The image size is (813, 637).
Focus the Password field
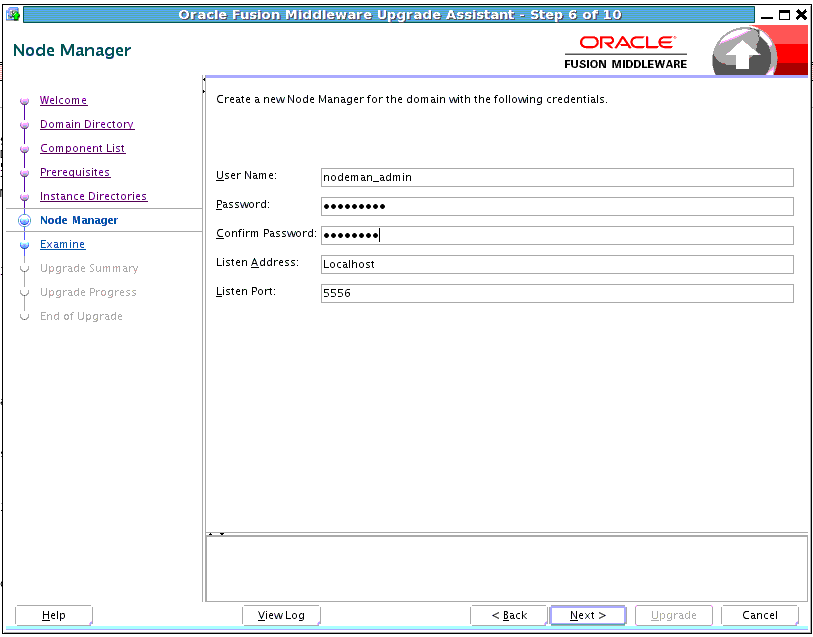tap(557, 206)
